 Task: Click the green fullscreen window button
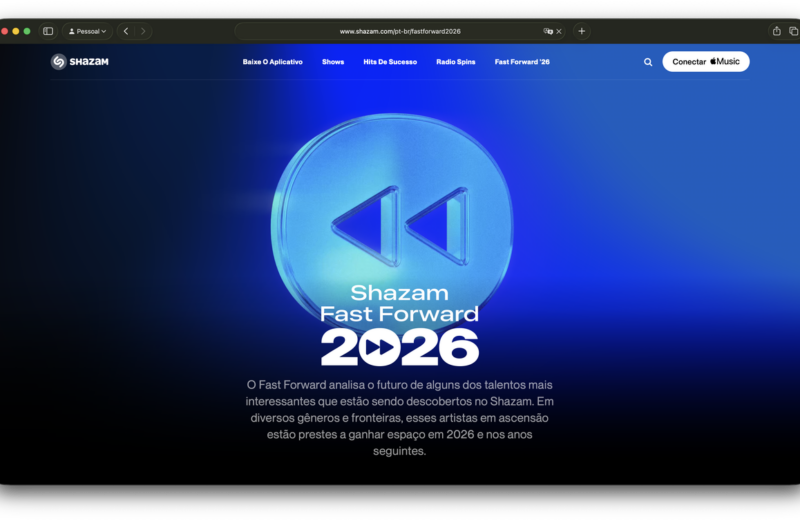[27, 31]
